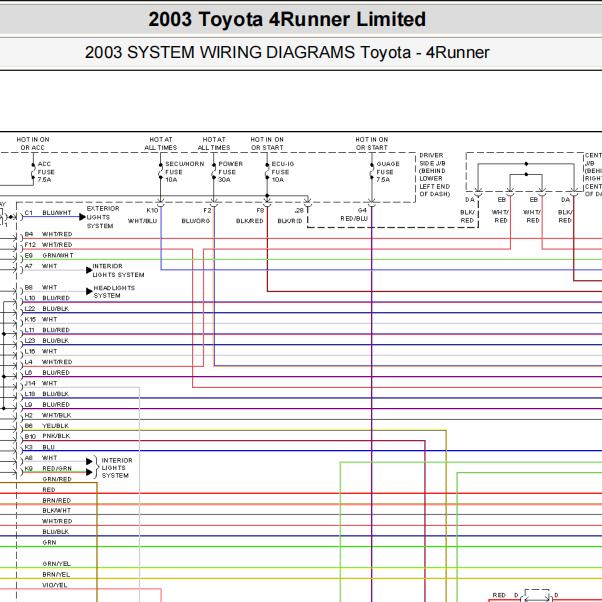The width and height of the screenshot is (602, 602).
Task: Select the E9 GRN/WHT pin row
Action: click(x=49, y=255)
